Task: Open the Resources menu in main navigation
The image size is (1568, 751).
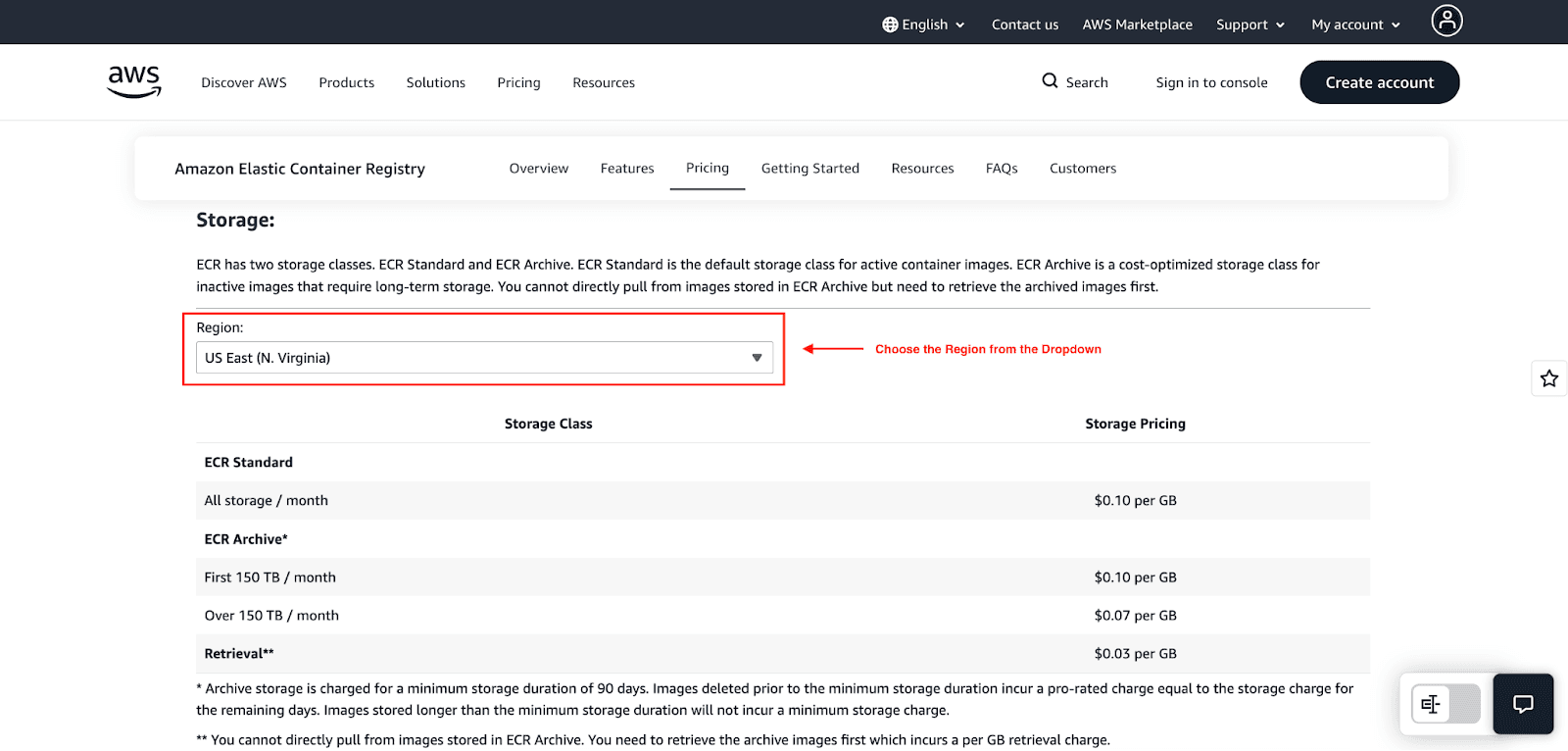Action: click(x=604, y=82)
